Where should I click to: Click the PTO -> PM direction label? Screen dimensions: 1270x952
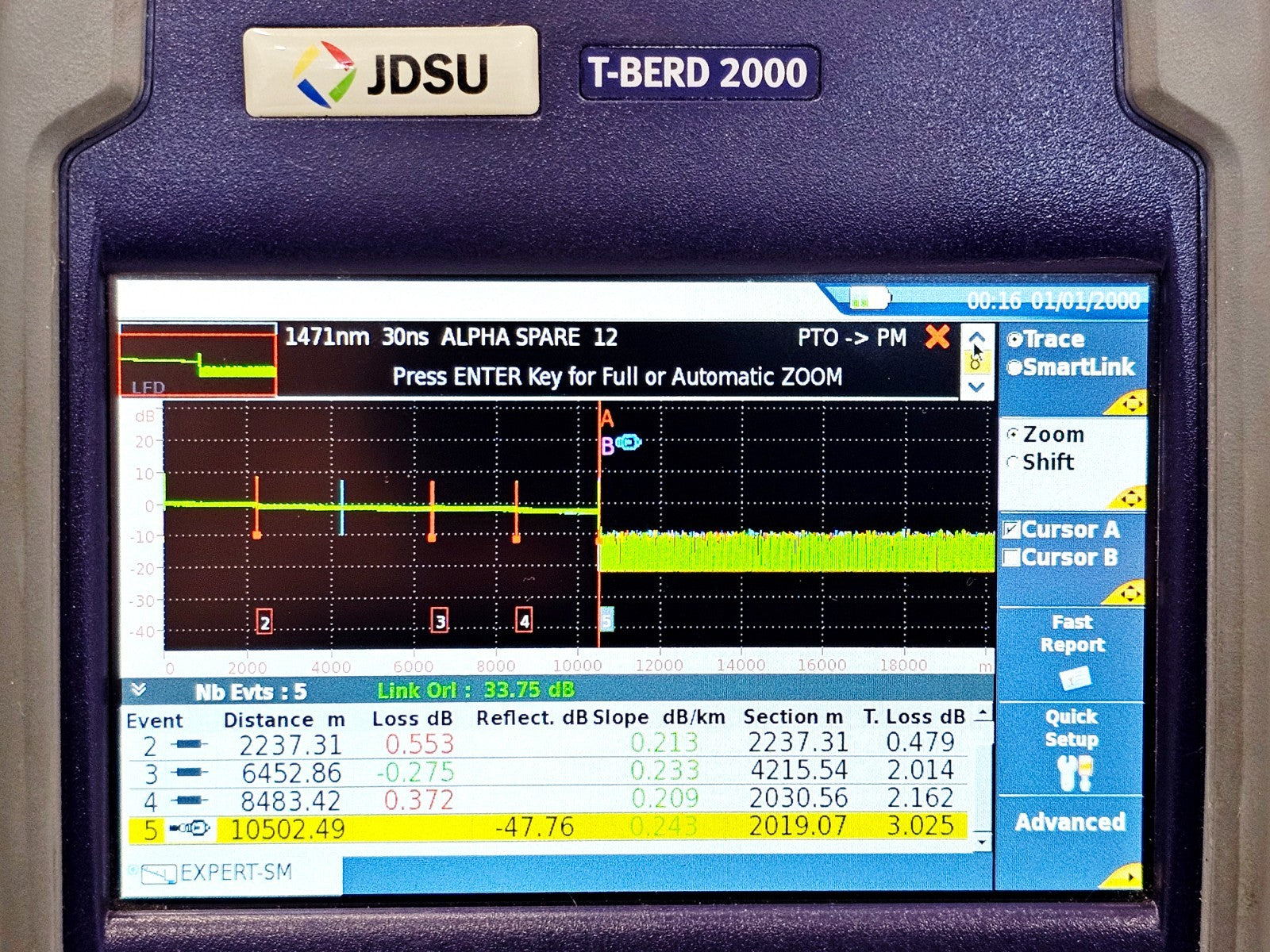[852, 338]
